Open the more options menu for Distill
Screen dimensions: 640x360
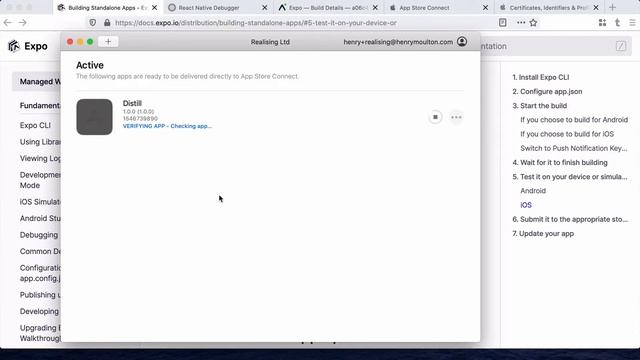pyautogui.click(x=456, y=117)
